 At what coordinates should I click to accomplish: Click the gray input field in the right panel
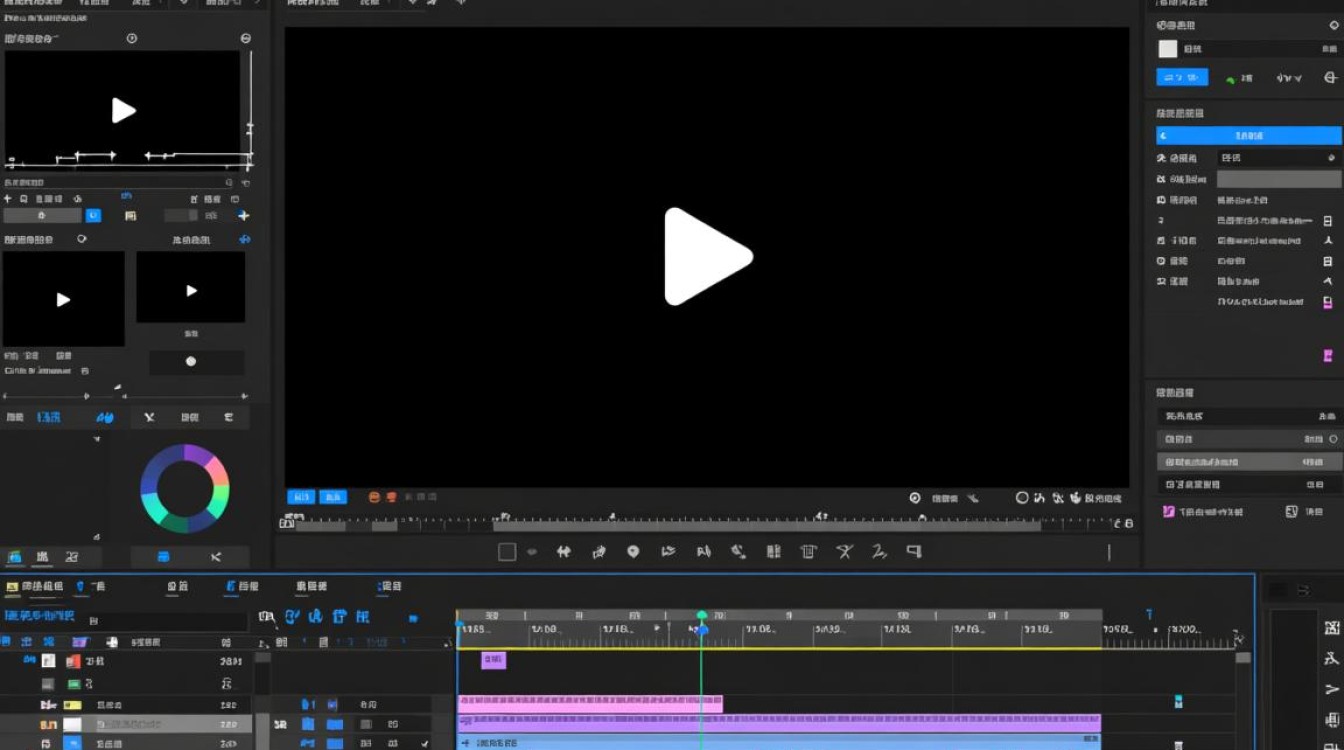click(x=1278, y=179)
